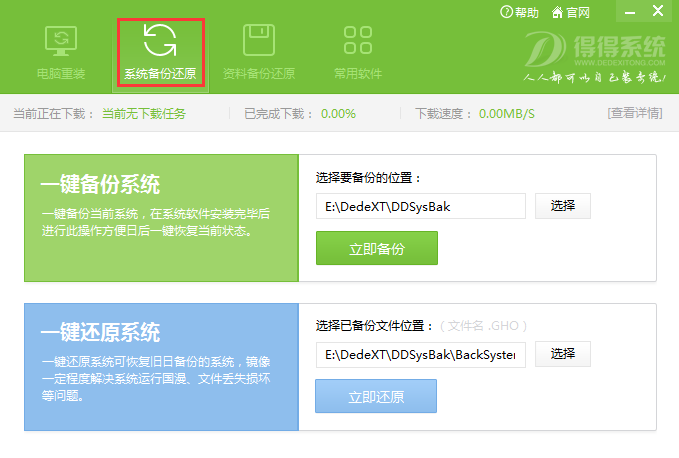
Task: Click the 立即还原 restore button
Action: (x=376, y=397)
